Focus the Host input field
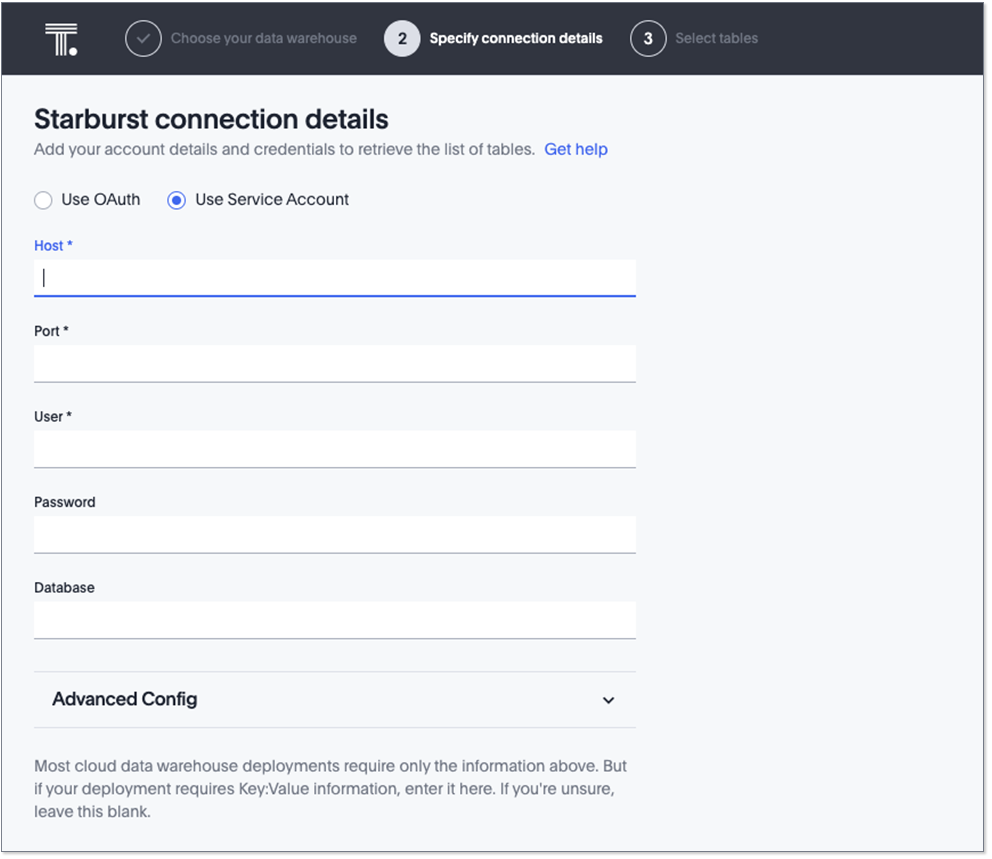Screen dimensions: 992x859 point(335,278)
